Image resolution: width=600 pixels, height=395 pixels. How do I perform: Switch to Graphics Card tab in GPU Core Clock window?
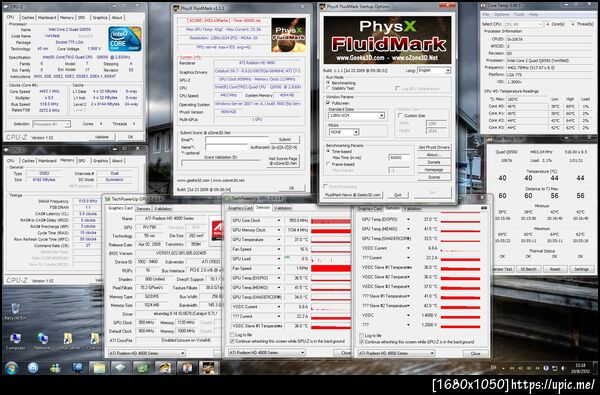pos(240,208)
